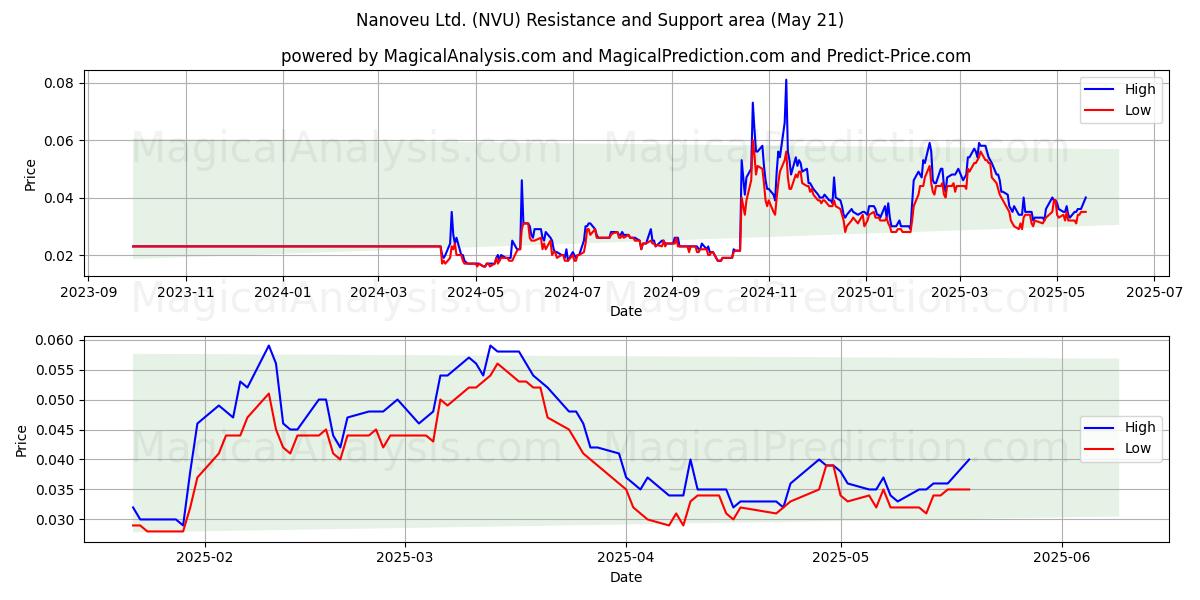Click the '2025-04' tick on bottom chart
Viewport: 1200px width, 600px height.
[626, 558]
